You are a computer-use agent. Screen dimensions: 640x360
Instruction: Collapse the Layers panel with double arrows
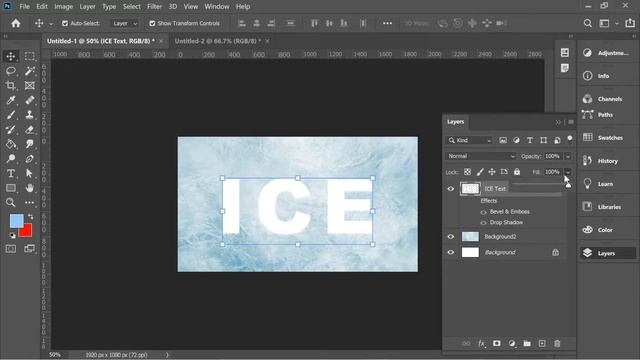558,122
